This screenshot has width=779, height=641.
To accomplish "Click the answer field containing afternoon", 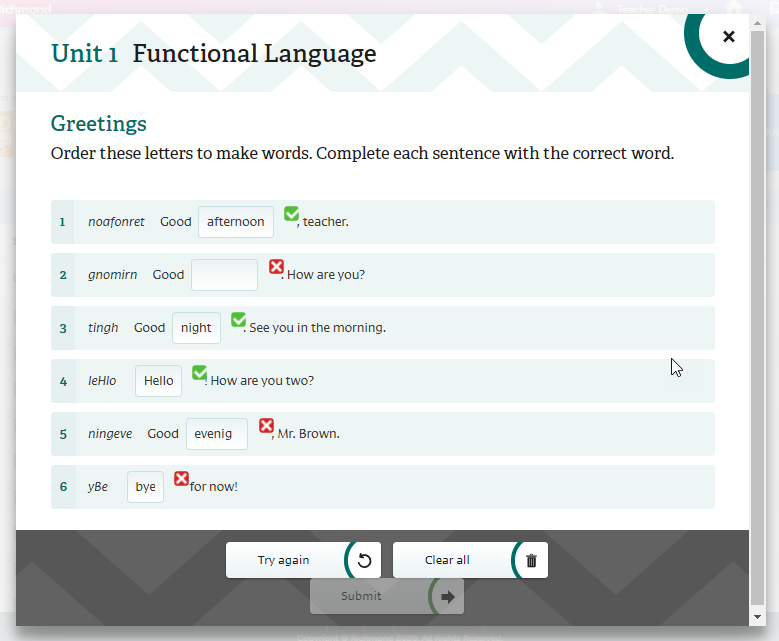I will [236, 222].
